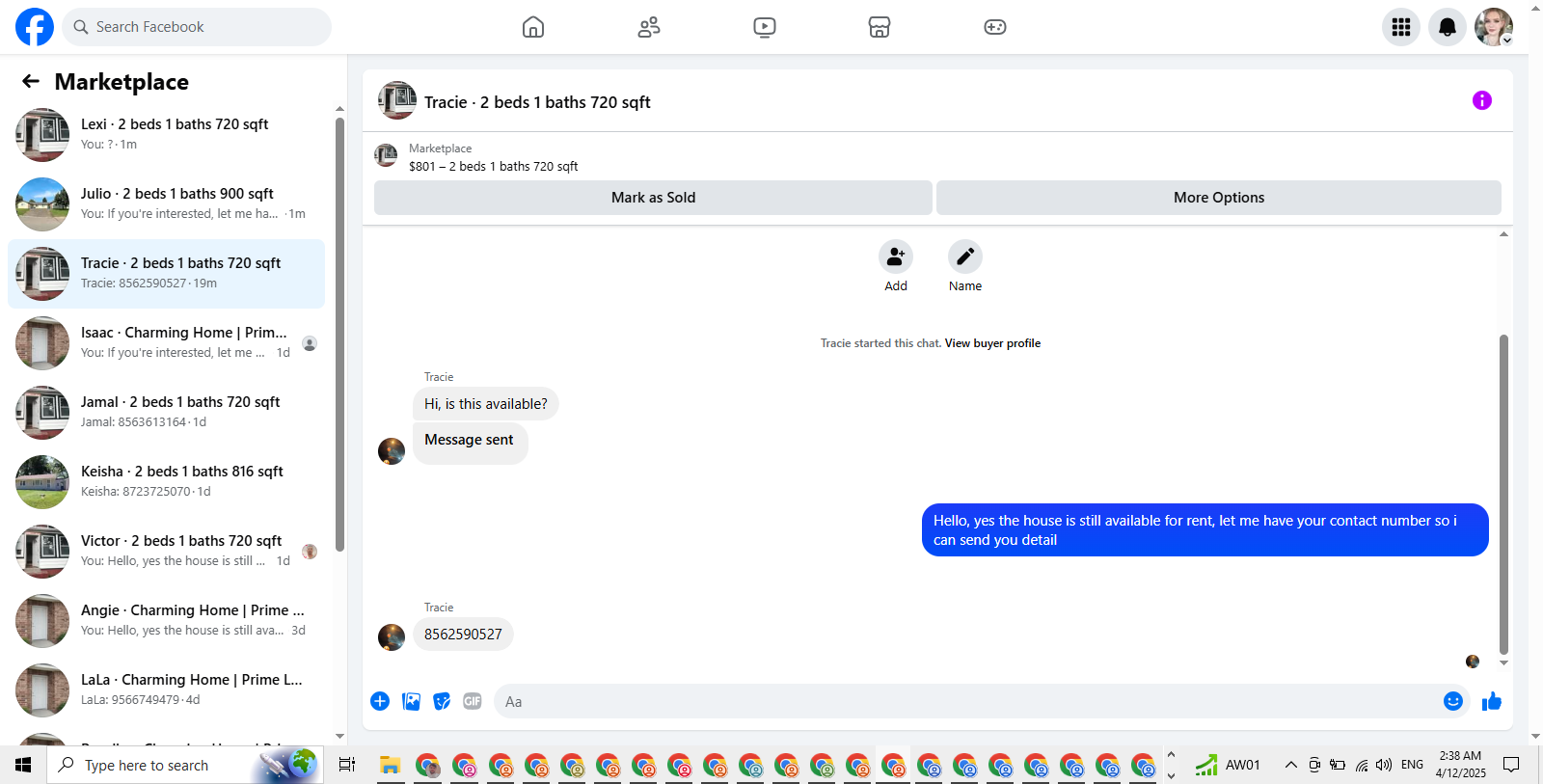Open Angie's Charming Home conversation
The height and width of the screenshot is (784, 1543).
[167, 621]
